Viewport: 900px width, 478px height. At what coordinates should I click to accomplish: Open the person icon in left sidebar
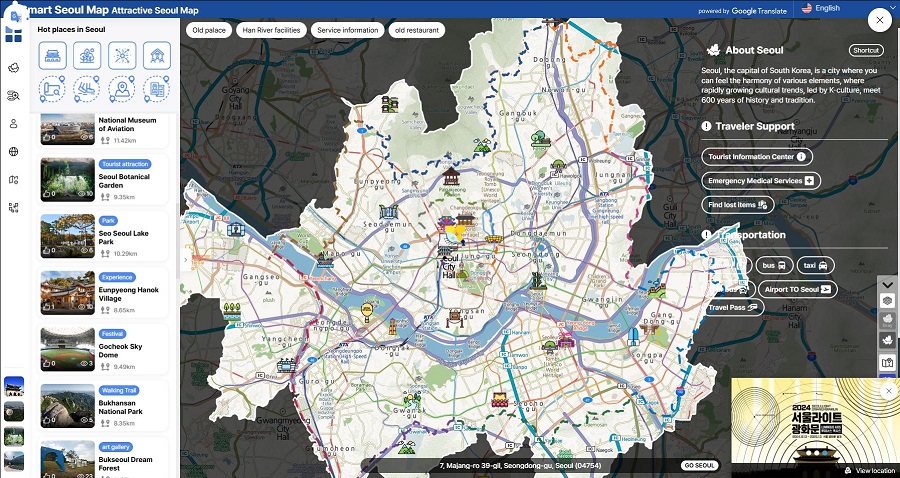click(13, 124)
